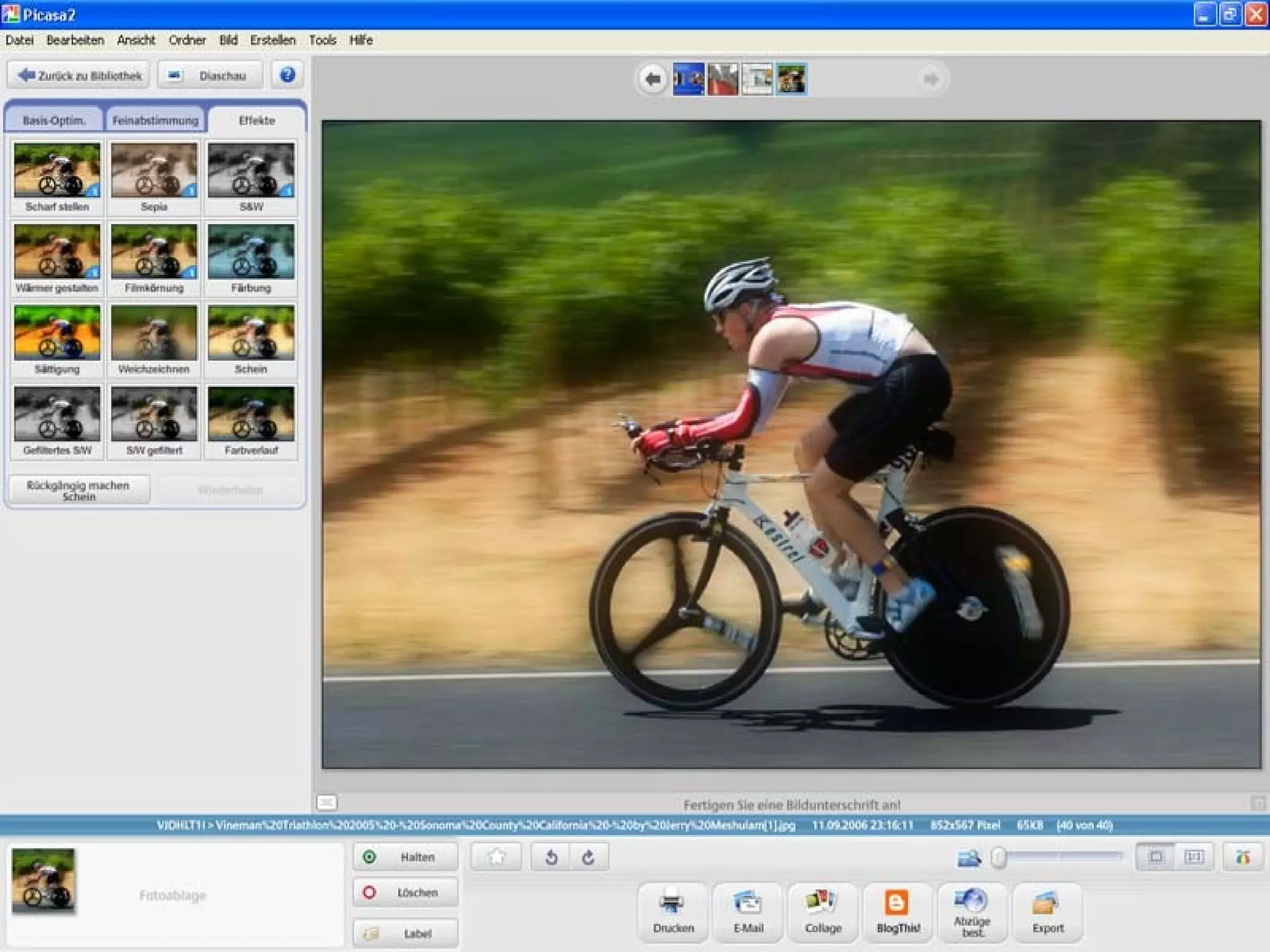Open the Erstellen menu
This screenshot has width=1270, height=952.
tap(273, 40)
